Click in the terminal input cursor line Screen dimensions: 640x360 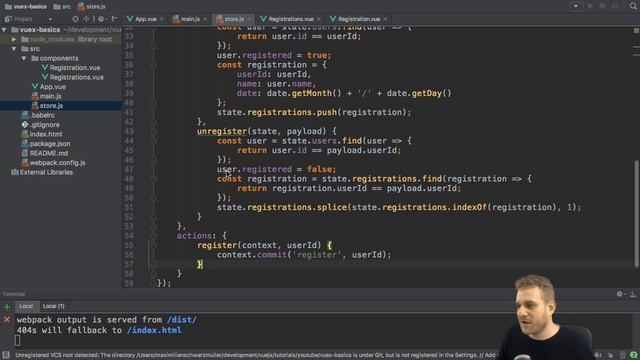coord(18,340)
